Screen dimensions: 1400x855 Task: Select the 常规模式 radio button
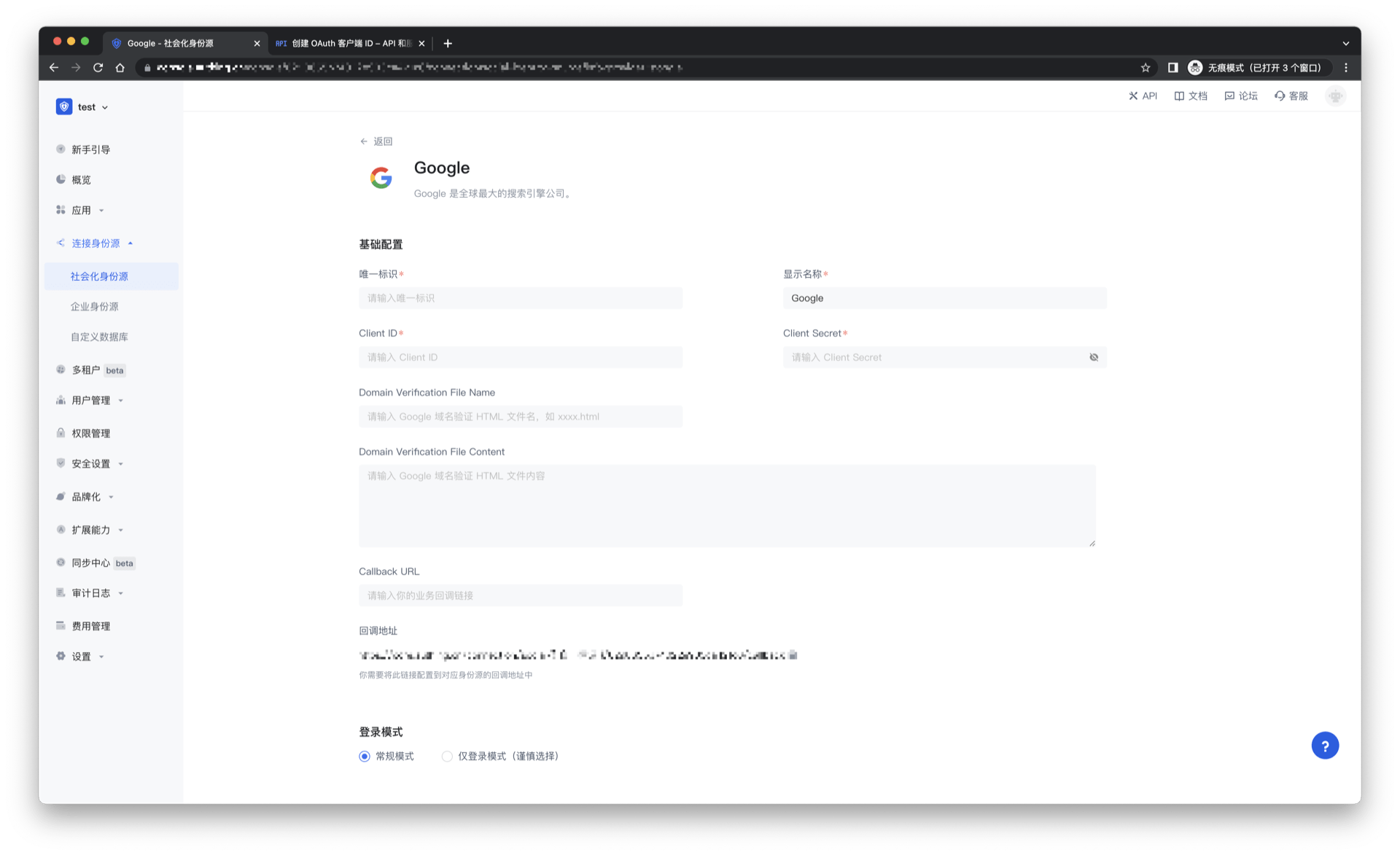point(365,757)
